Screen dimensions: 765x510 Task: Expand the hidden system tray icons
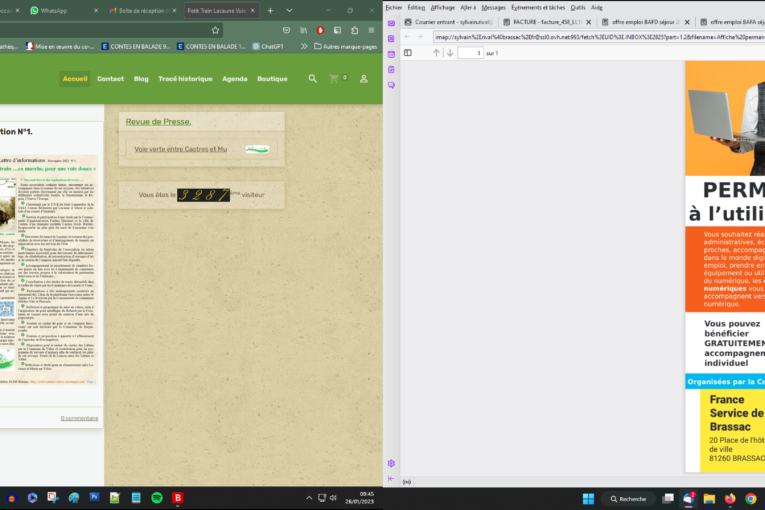point(307,497)
